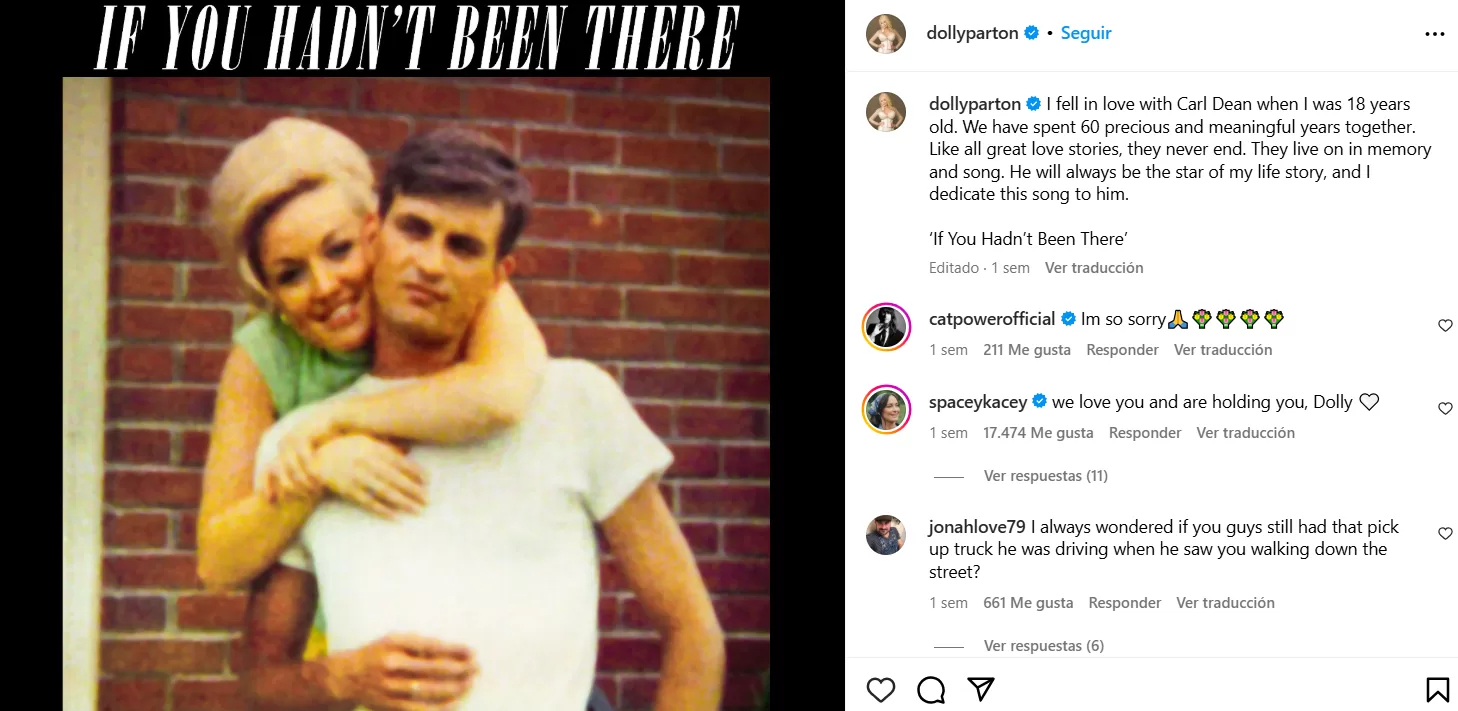Open the comment speech bubble icon
The width and height of the screenshot is (1458, 711).
coord(931,690)
